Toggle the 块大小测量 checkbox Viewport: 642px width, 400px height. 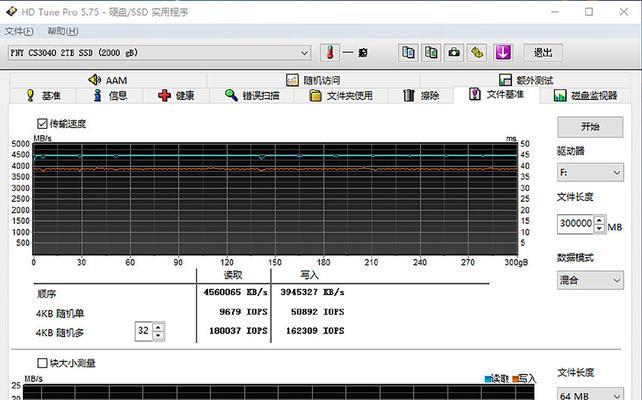pos(42,363)
